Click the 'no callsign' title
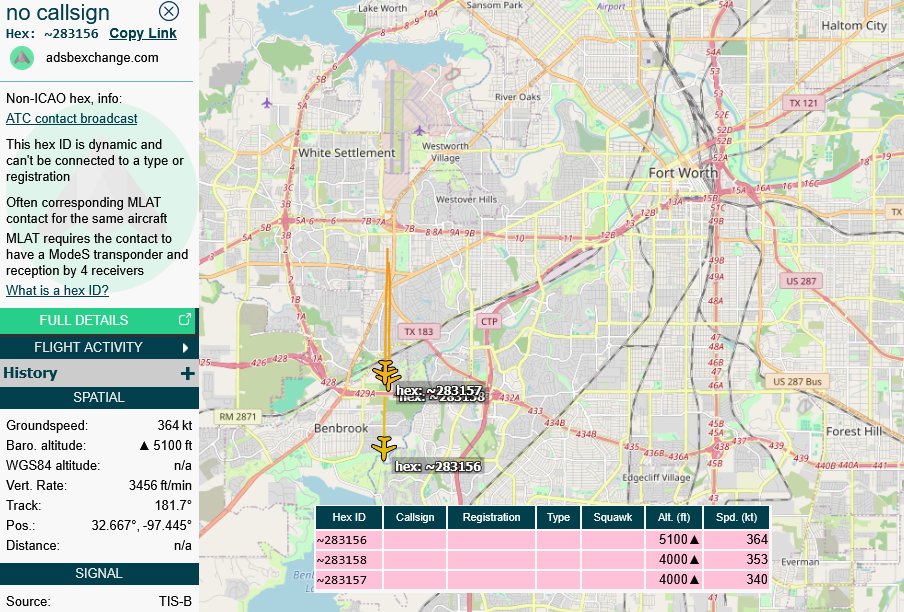Screen dimensions: 904x612 point(58,12)
